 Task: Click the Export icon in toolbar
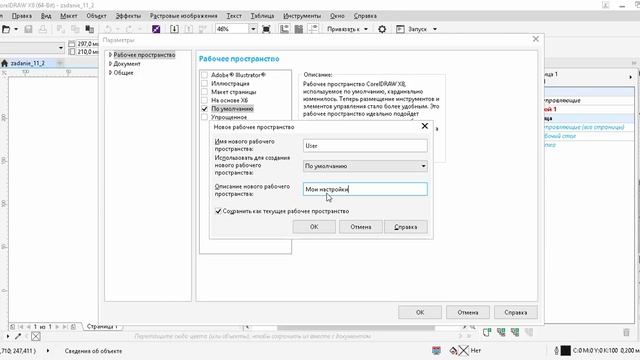point(189,29)
